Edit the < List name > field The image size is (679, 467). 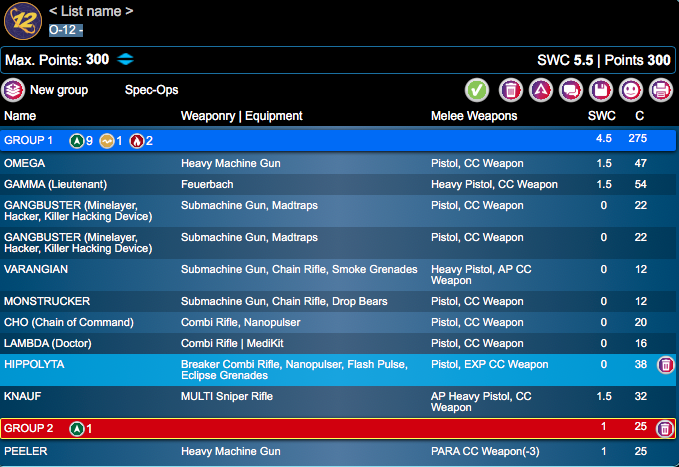[x=91, y=11]
